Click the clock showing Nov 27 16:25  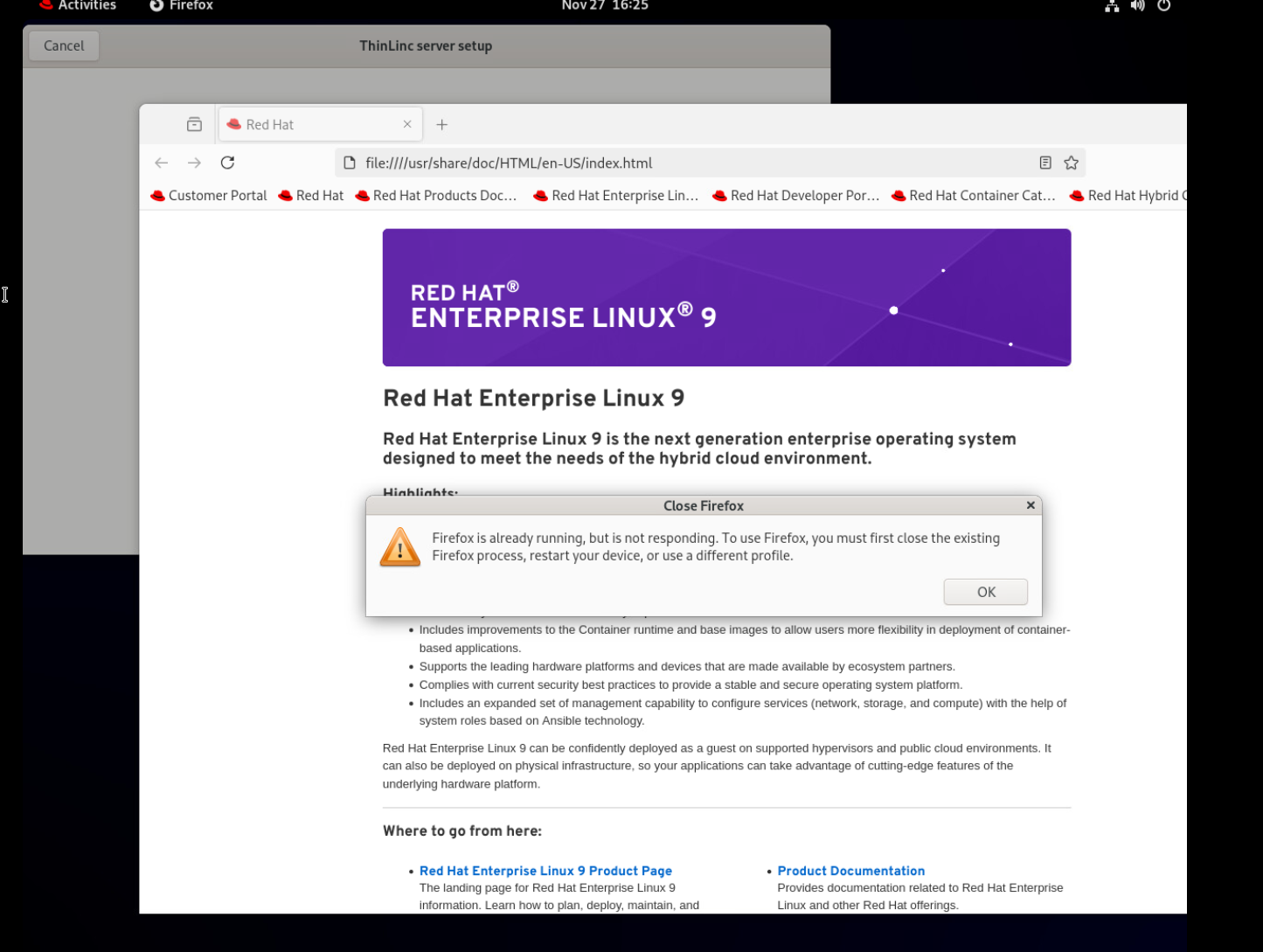tap(605, 6)
